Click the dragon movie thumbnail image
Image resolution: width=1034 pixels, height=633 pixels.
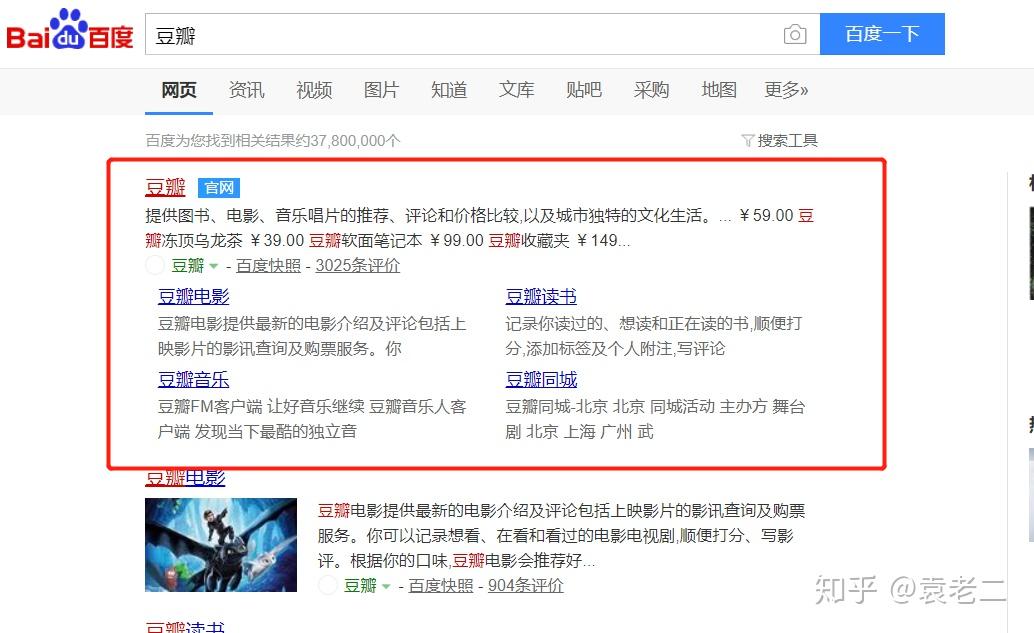(x=221, y=545)
